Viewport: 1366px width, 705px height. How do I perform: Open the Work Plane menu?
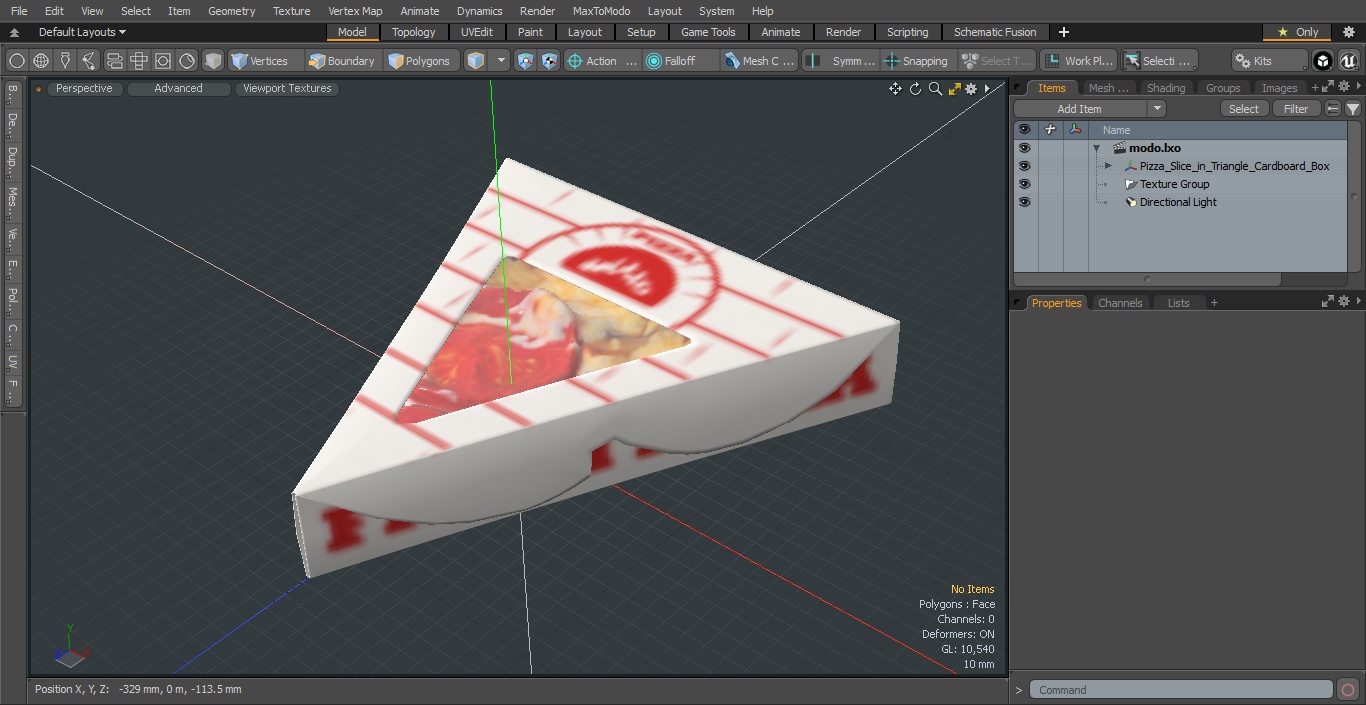pyautogui.click(x=1078, y=61)
